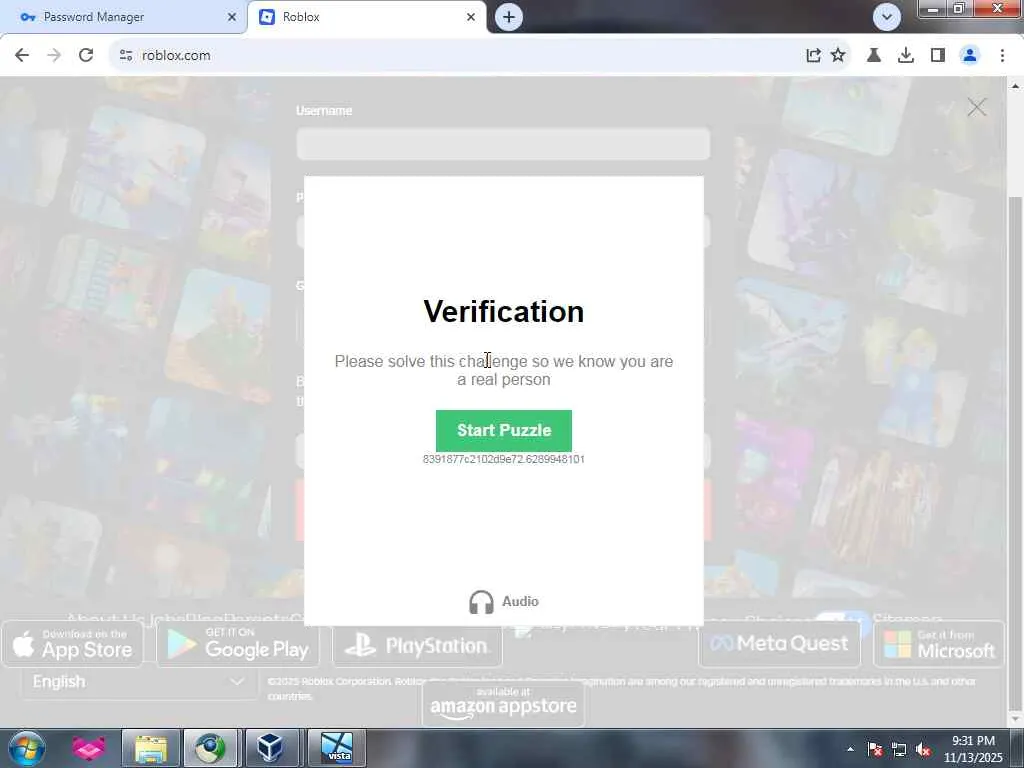Open the Google Play badge
1024x768 pixels.
point(238,644)
